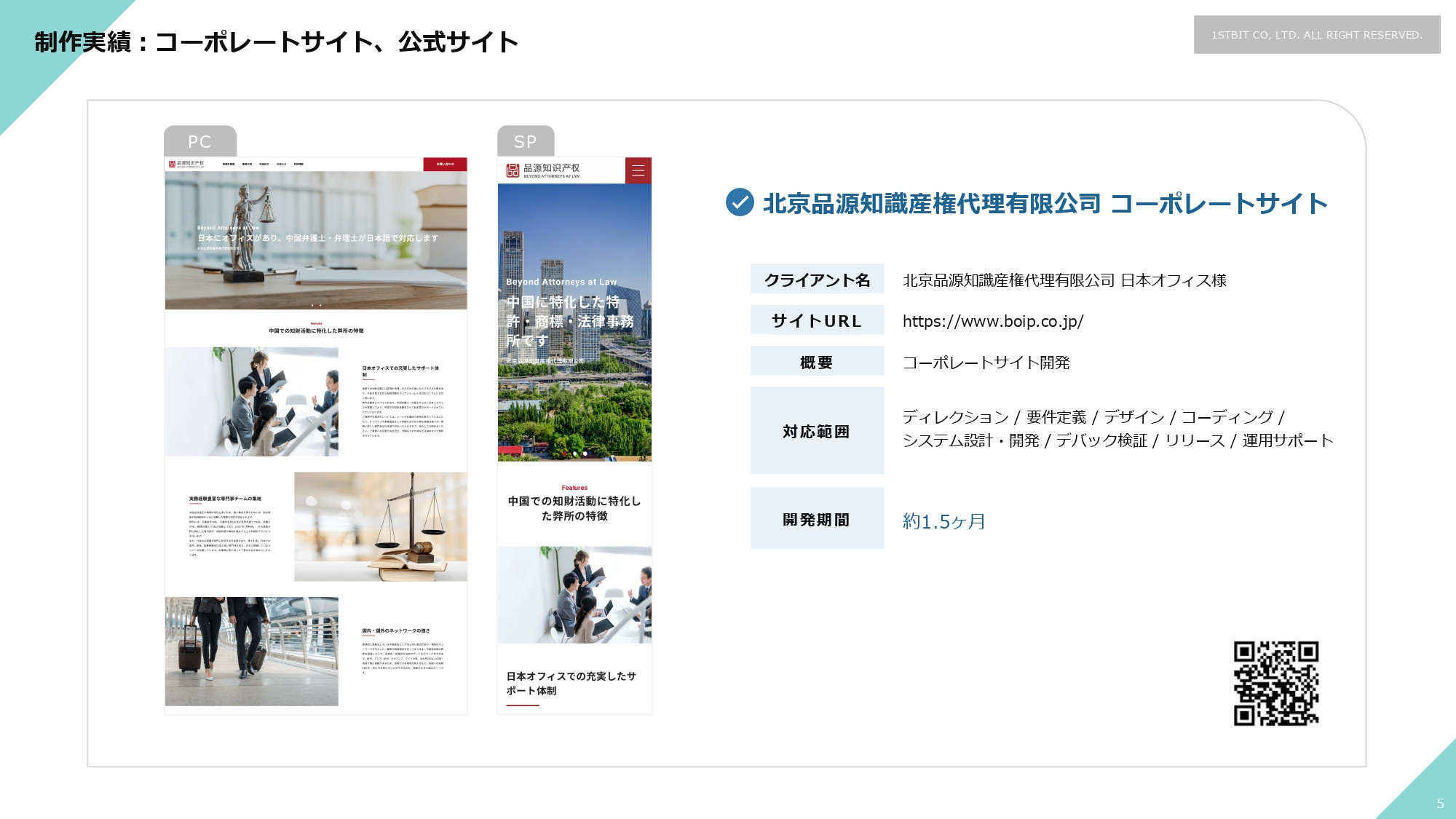Select the middle carousel dot on the SP hero image
The height and width of the screenshot is (819, 1456).
point(575,454)
